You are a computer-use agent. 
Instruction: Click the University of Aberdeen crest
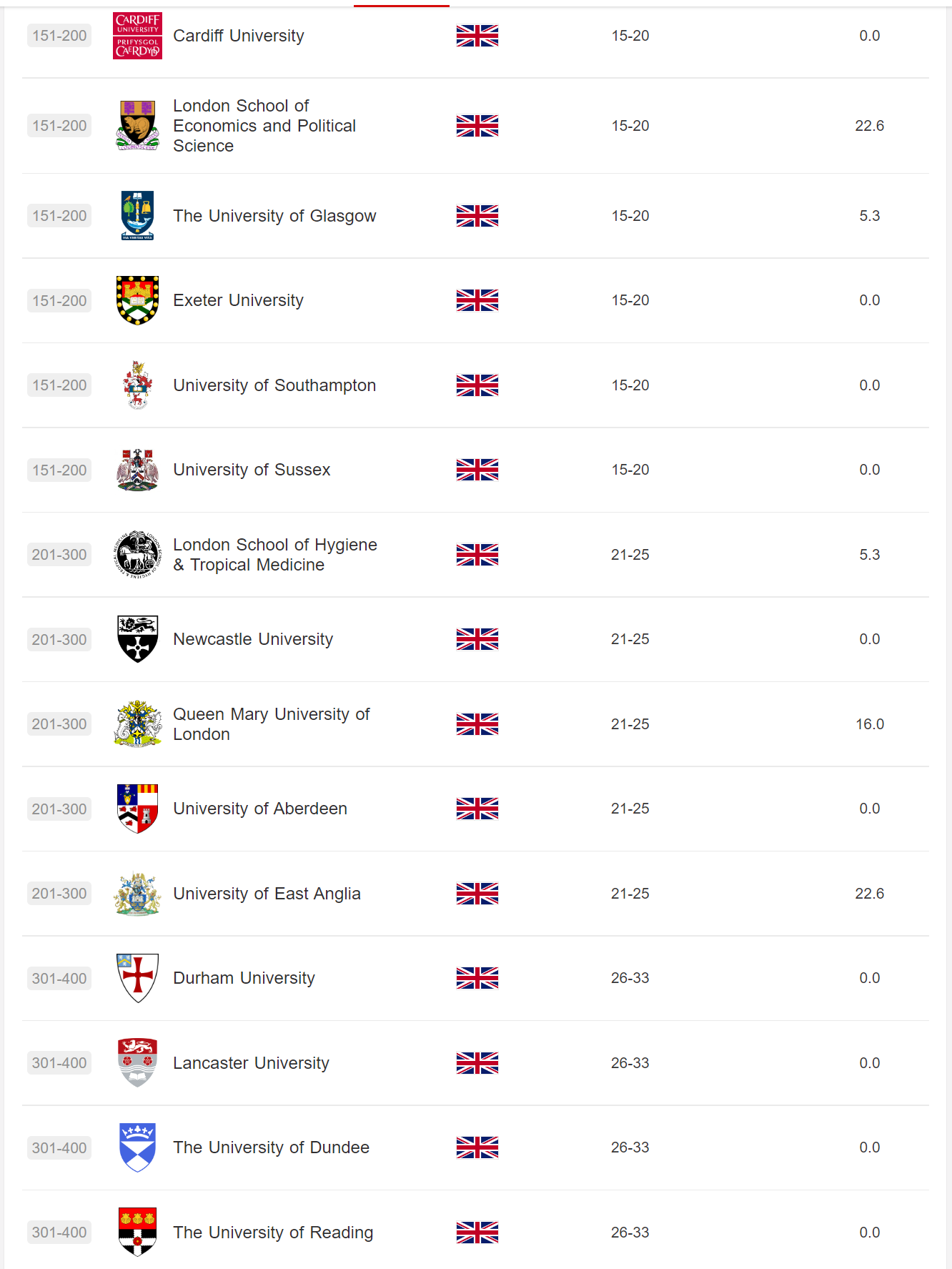[x=137, y=809]
